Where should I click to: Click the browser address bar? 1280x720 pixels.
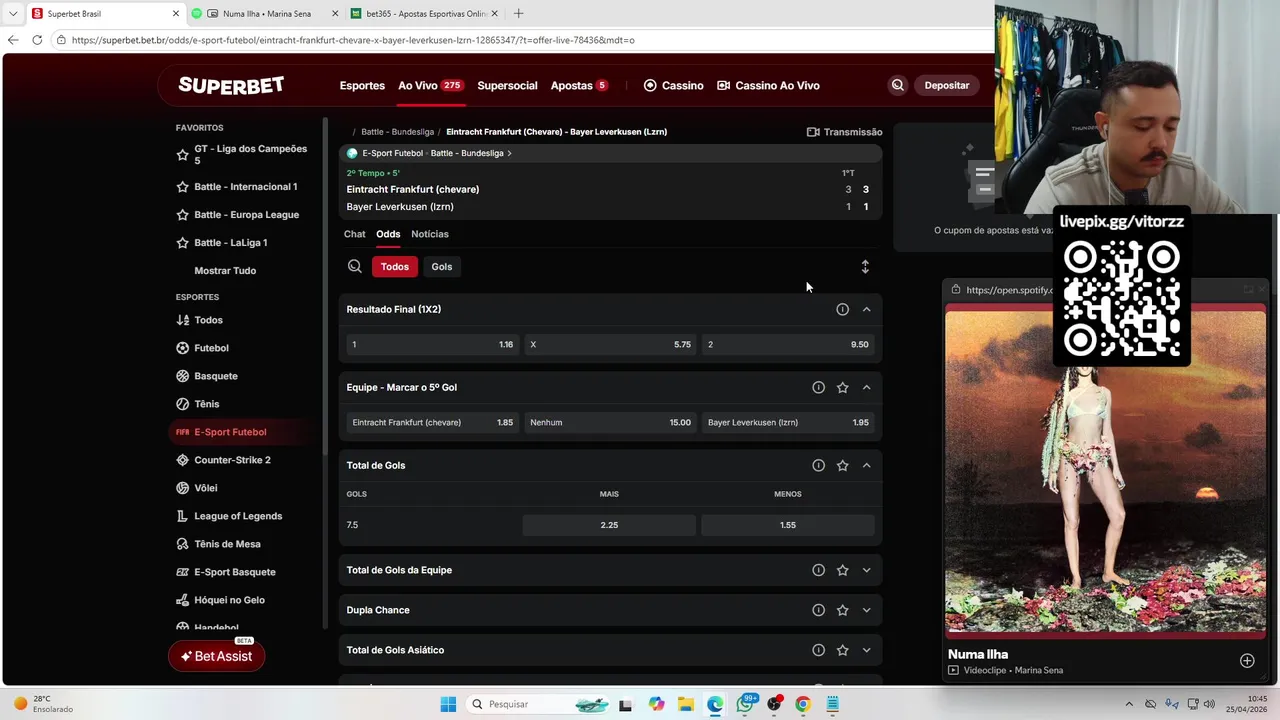[x=520, y=40]
